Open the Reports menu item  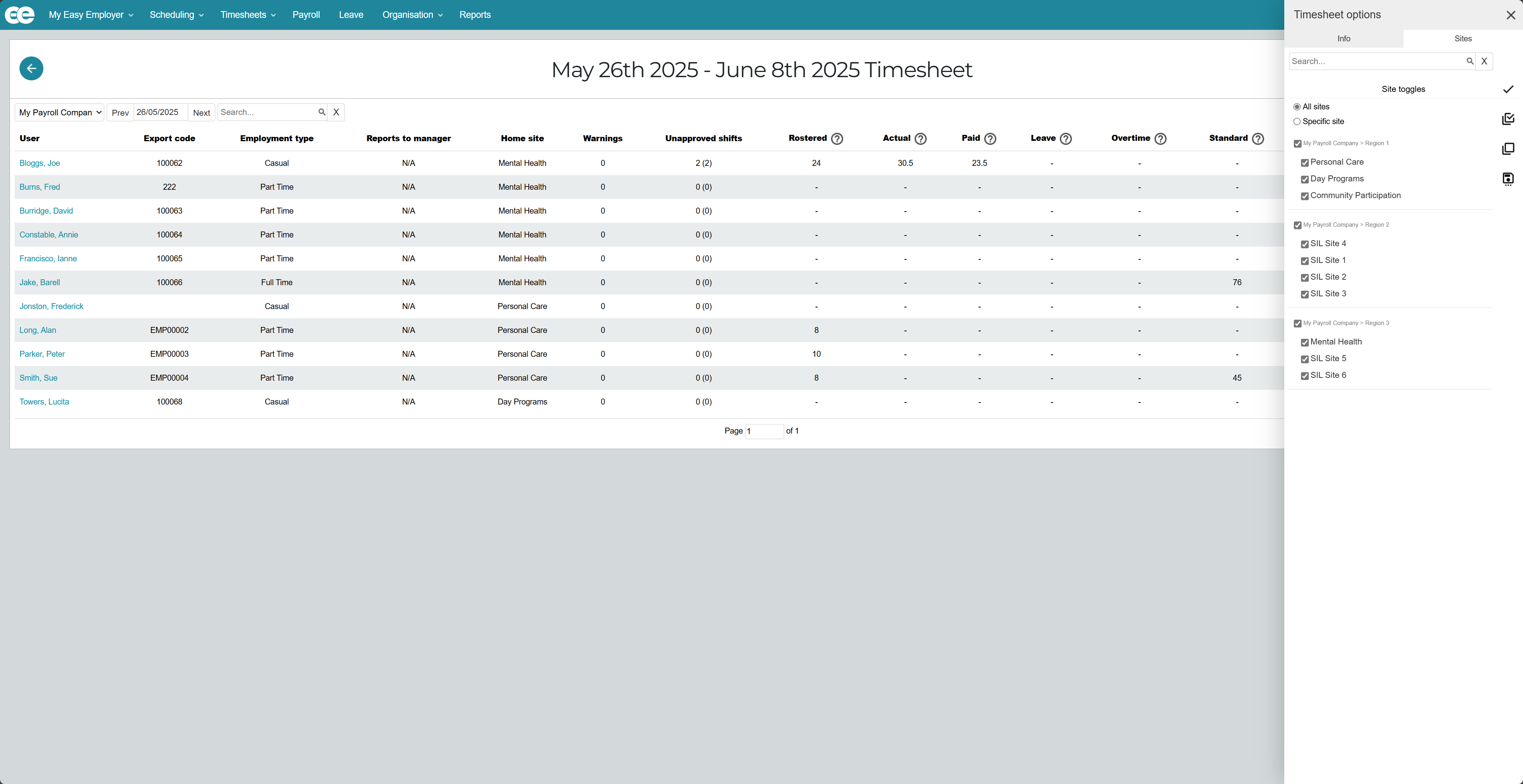coord(475,15)
